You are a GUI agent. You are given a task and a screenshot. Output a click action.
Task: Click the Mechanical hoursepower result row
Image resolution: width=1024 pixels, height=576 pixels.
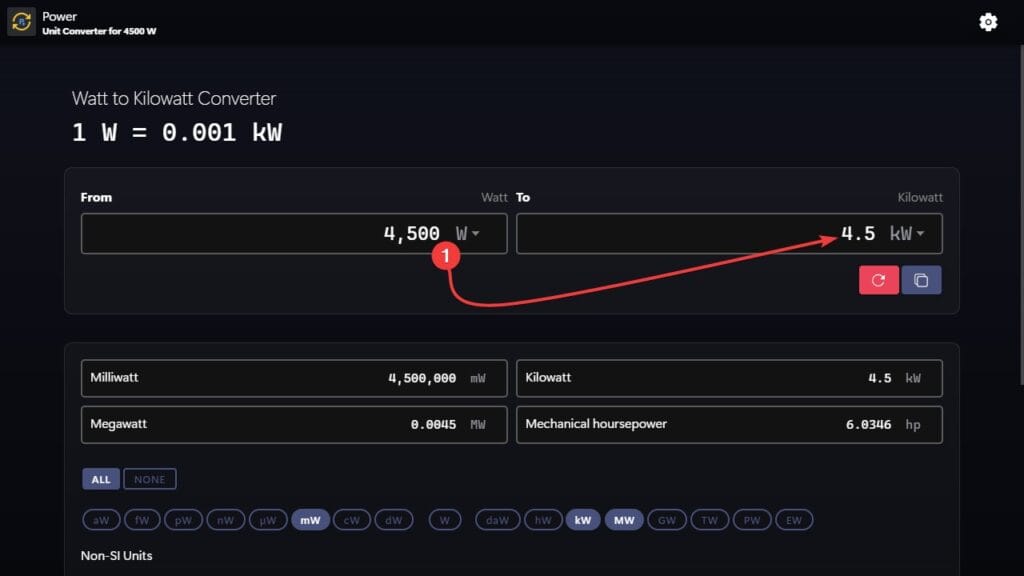pos(729,424)
